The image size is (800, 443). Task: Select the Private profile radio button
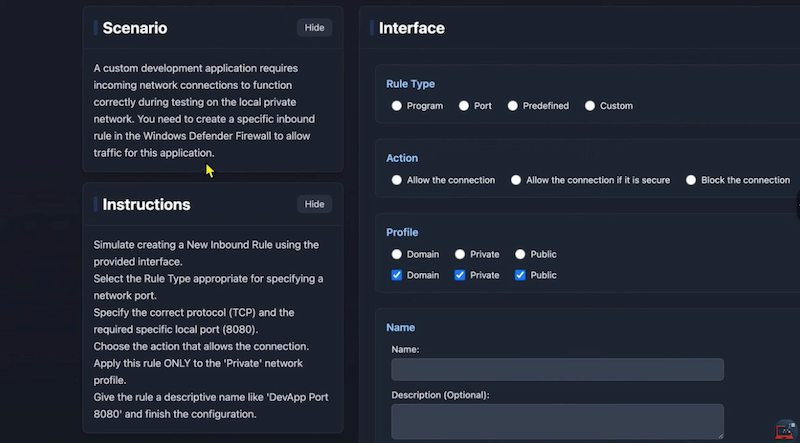pyautogui.click(x=460, y=254)
